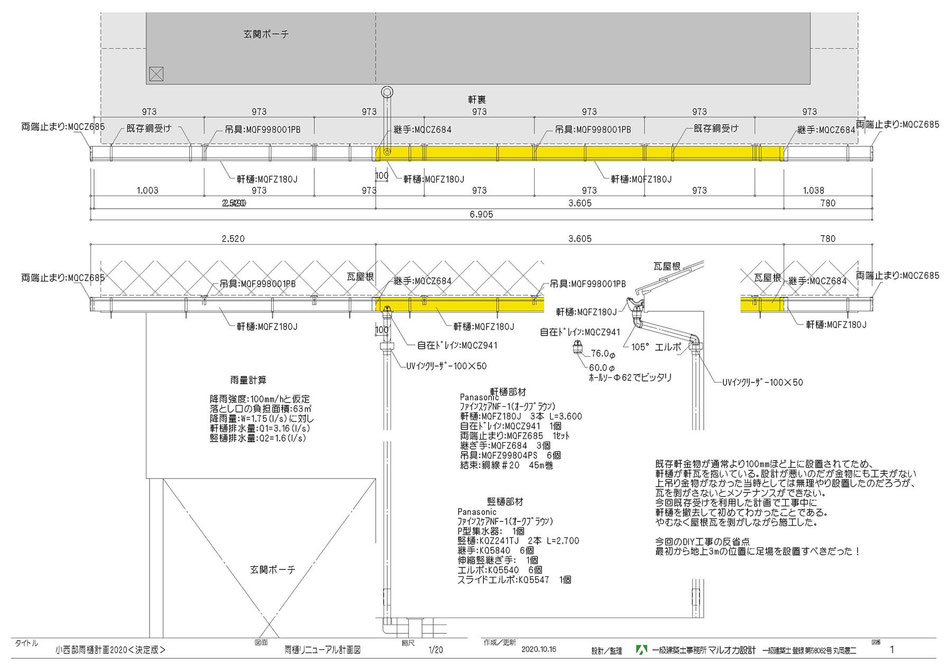The height and width of the screenshot is (672, 951).
Task: Click the 設計/監理 title block label
Action: coord(607,650)
